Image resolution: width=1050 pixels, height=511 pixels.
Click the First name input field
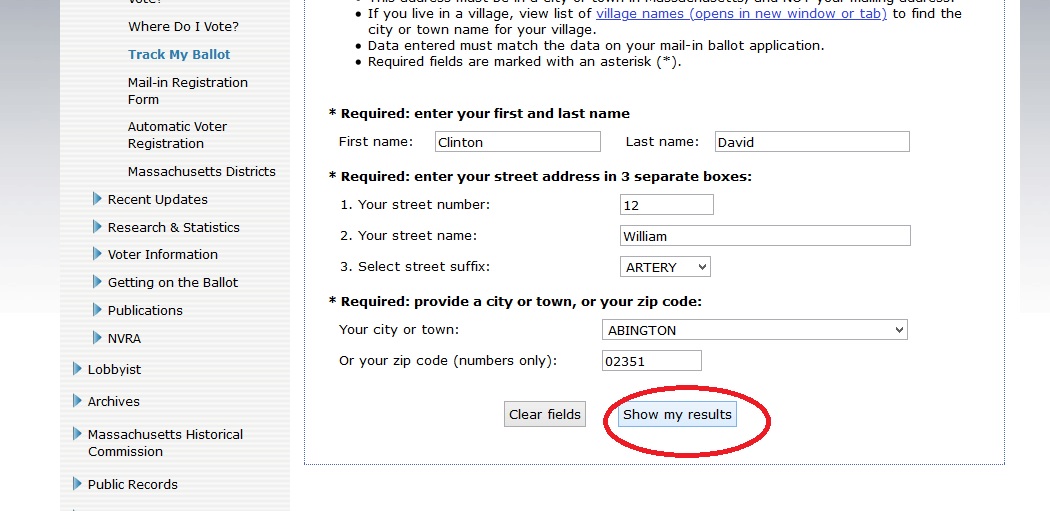click(x=517, y=142)
